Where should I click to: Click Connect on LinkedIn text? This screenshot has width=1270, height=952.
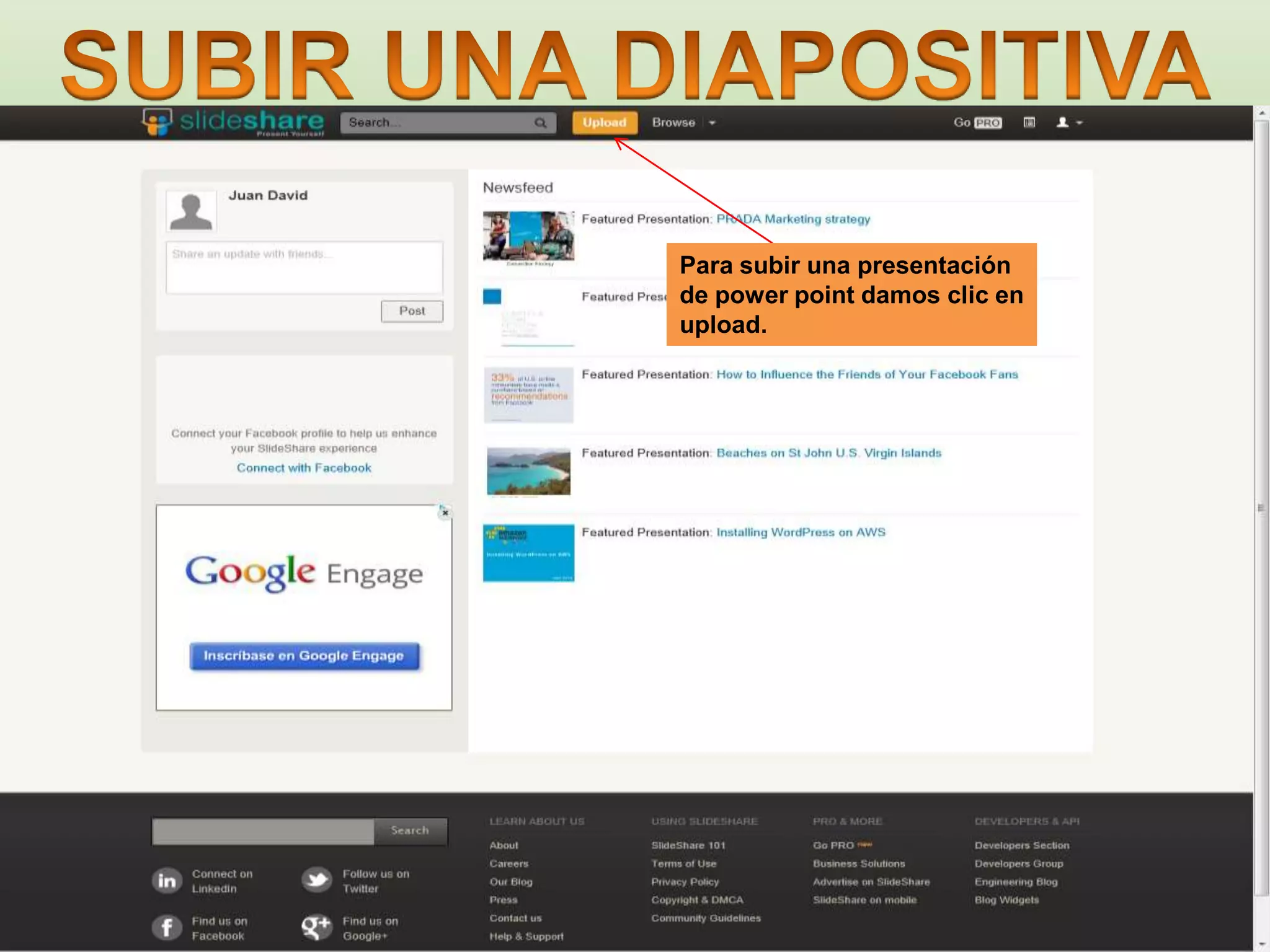222,881
